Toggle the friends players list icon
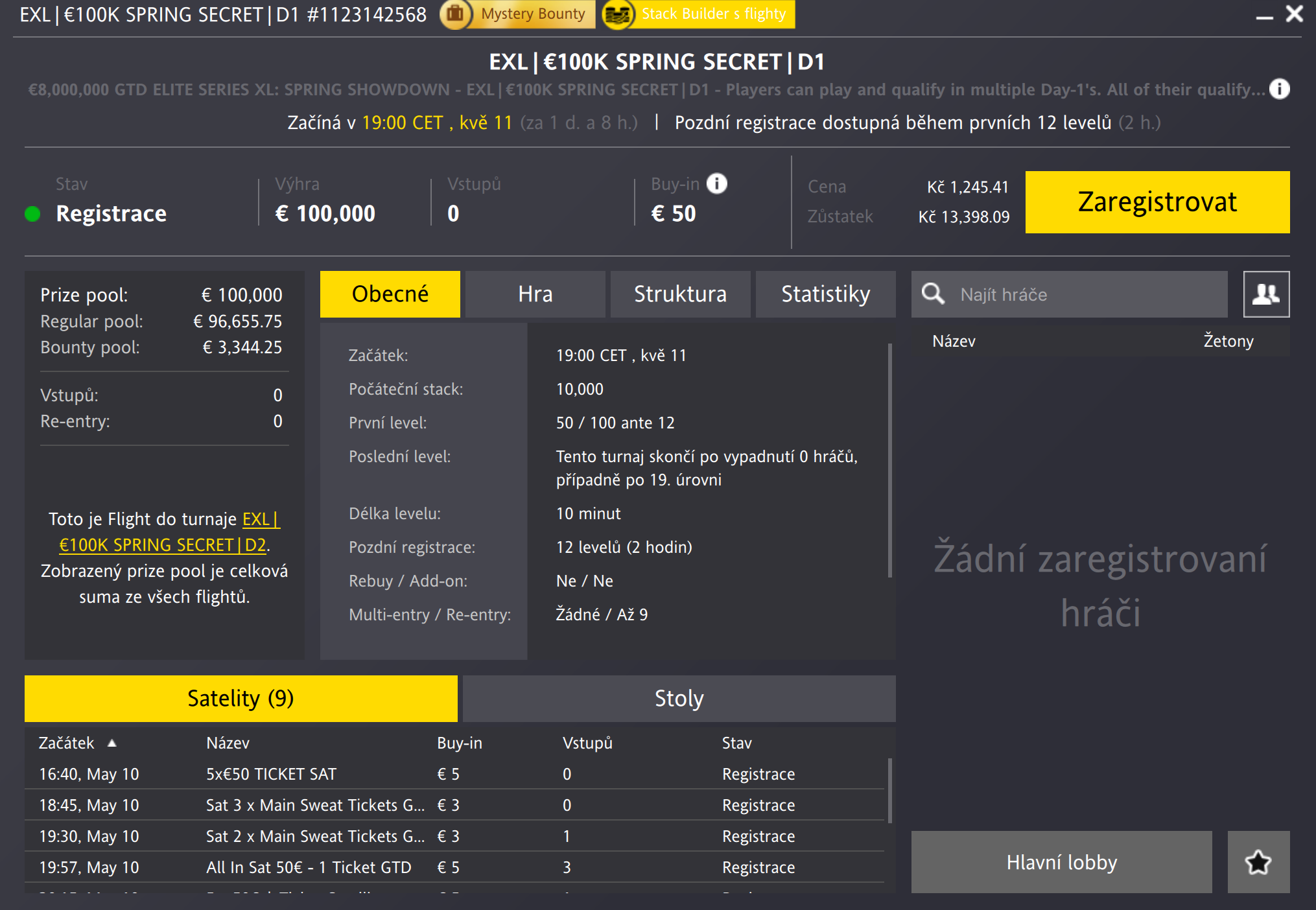Image resolution: width=1316 pixels, height=910 pixels. click(x=1265, y=294)
